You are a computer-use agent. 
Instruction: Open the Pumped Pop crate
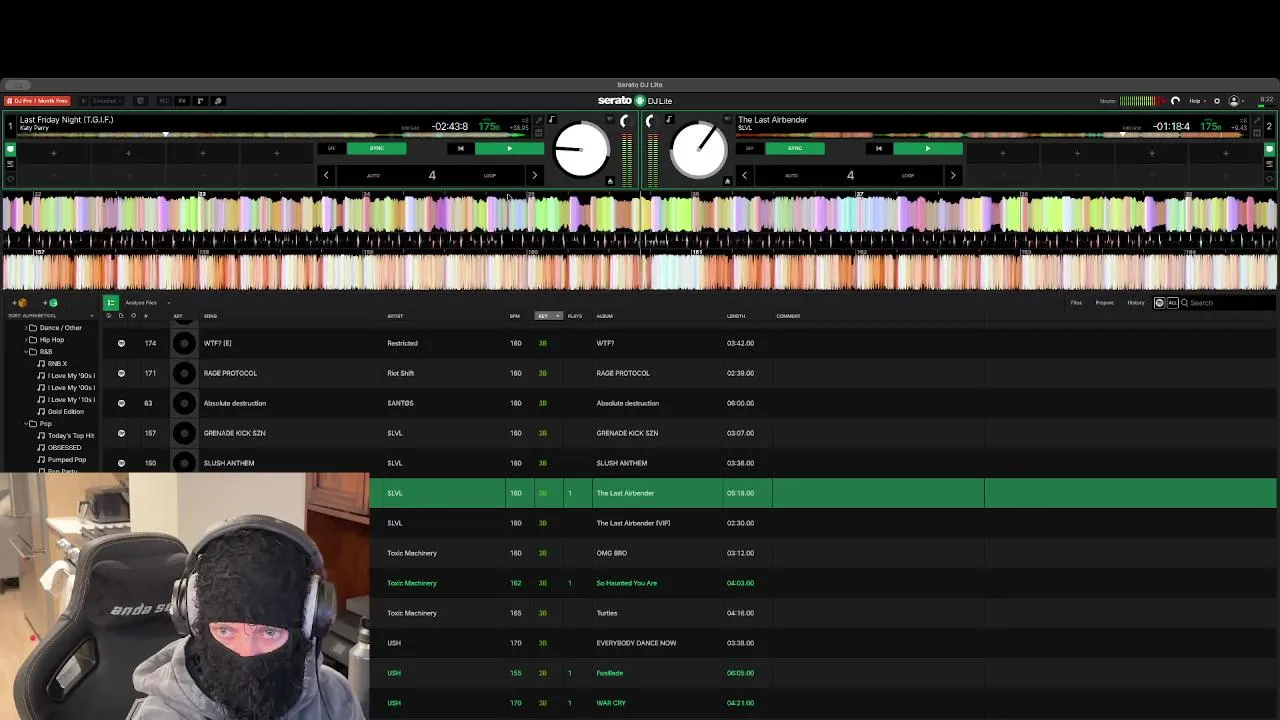click(67, 460)
